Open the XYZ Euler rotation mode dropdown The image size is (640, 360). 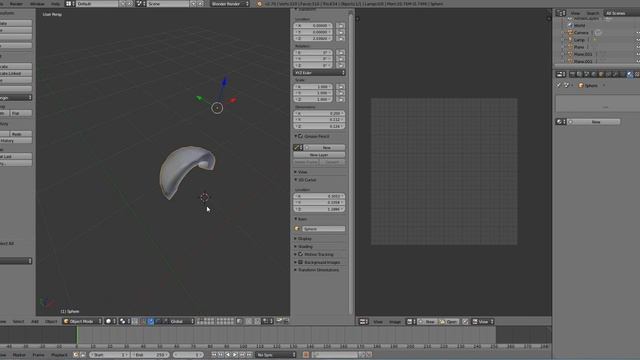pyautogui.click(x=319, y=73)
